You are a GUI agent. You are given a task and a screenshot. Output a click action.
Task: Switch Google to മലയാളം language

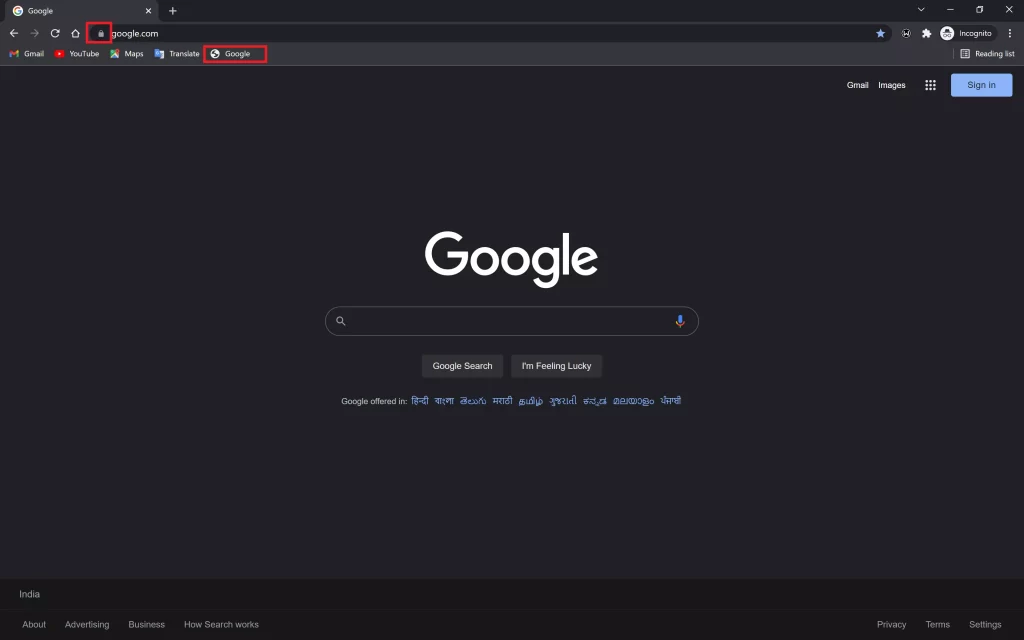click(x=633, y=400)
